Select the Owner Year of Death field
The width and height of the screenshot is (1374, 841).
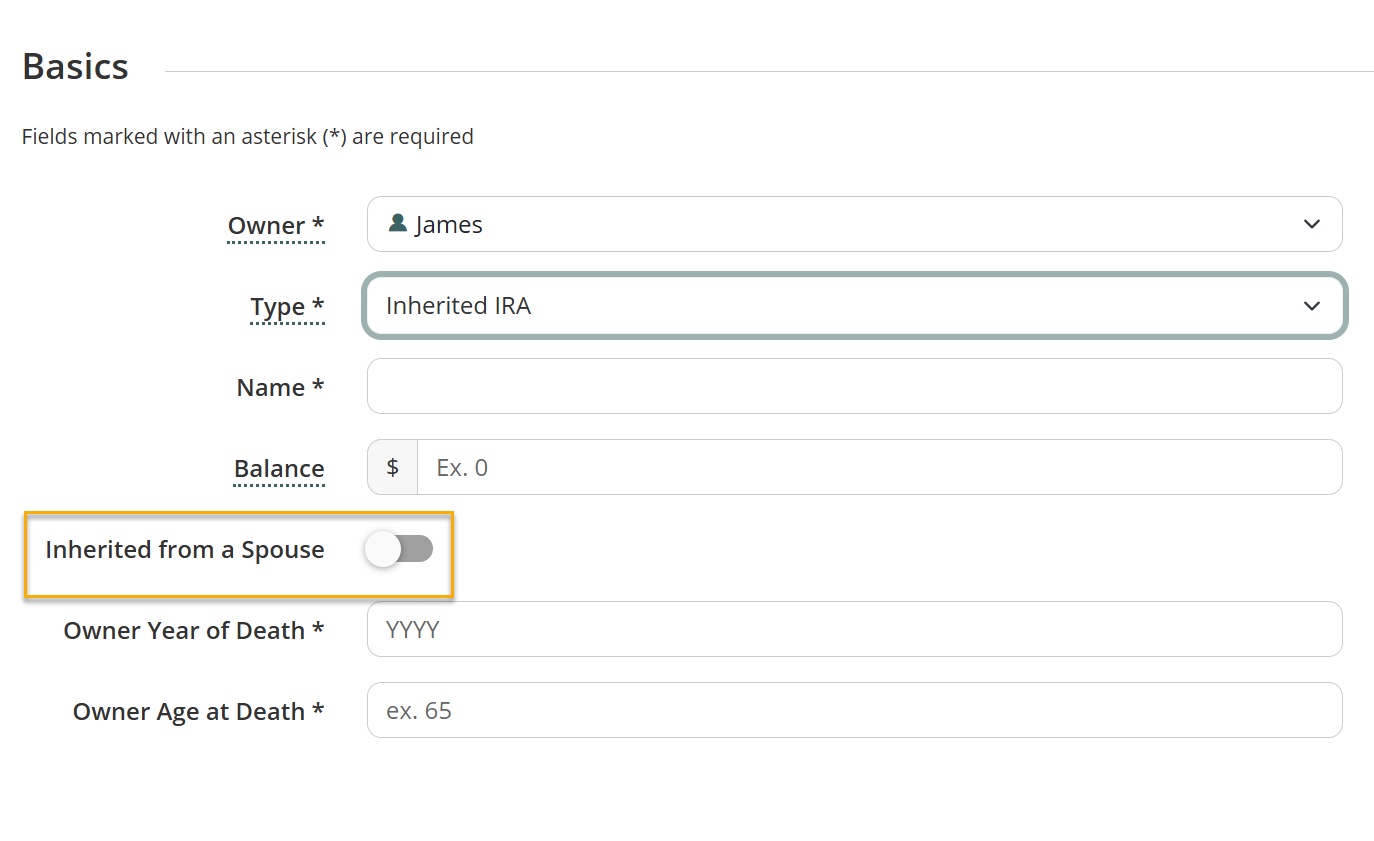(x=855, y=629)
